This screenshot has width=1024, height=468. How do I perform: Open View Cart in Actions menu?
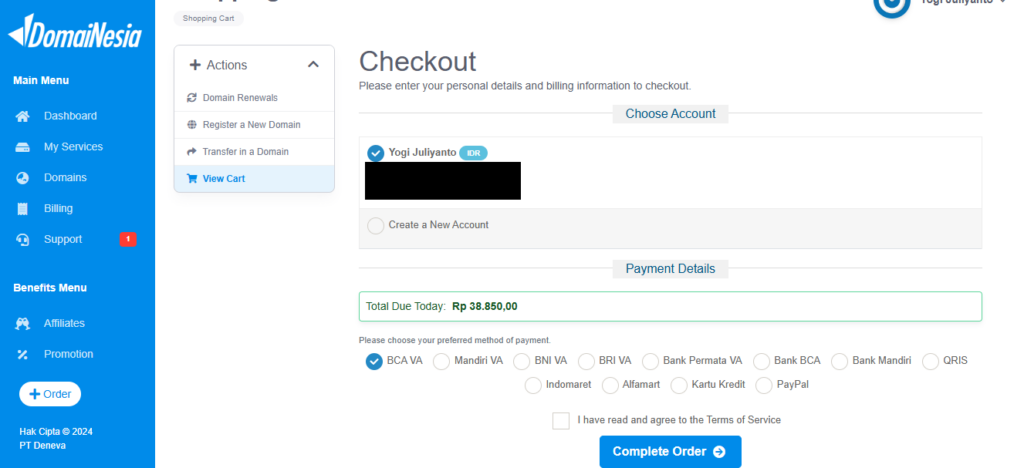[223, 179]
